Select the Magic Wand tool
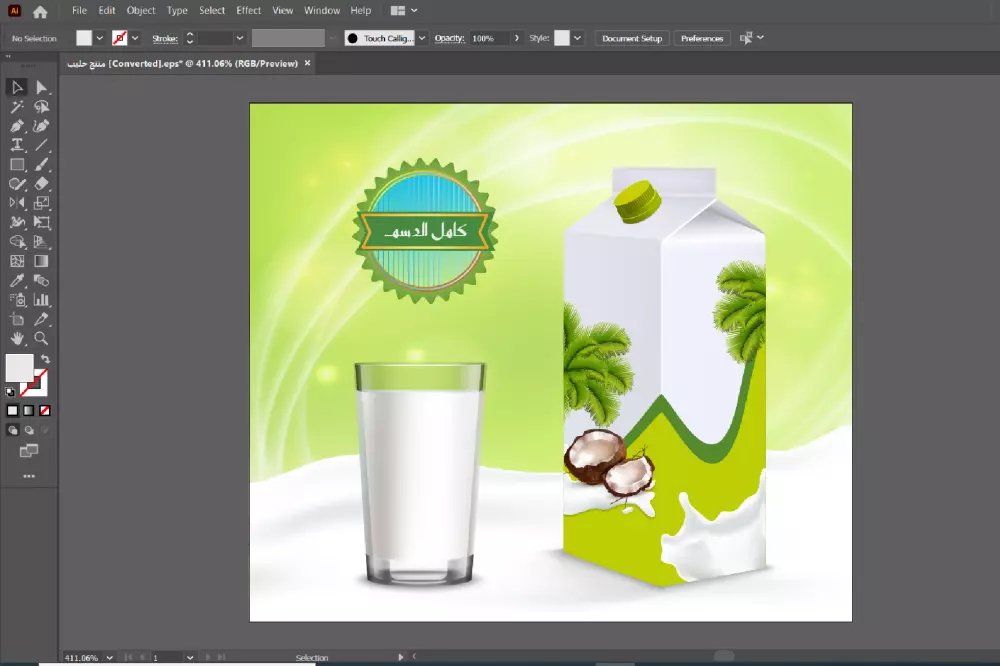The width and height of the screenshot is (1000, 666). tap(17, 106)
